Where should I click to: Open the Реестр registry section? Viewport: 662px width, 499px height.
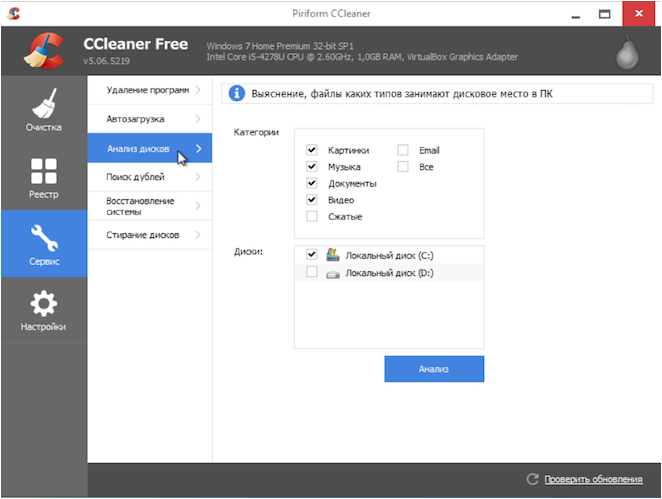click(x=44, y=177)
